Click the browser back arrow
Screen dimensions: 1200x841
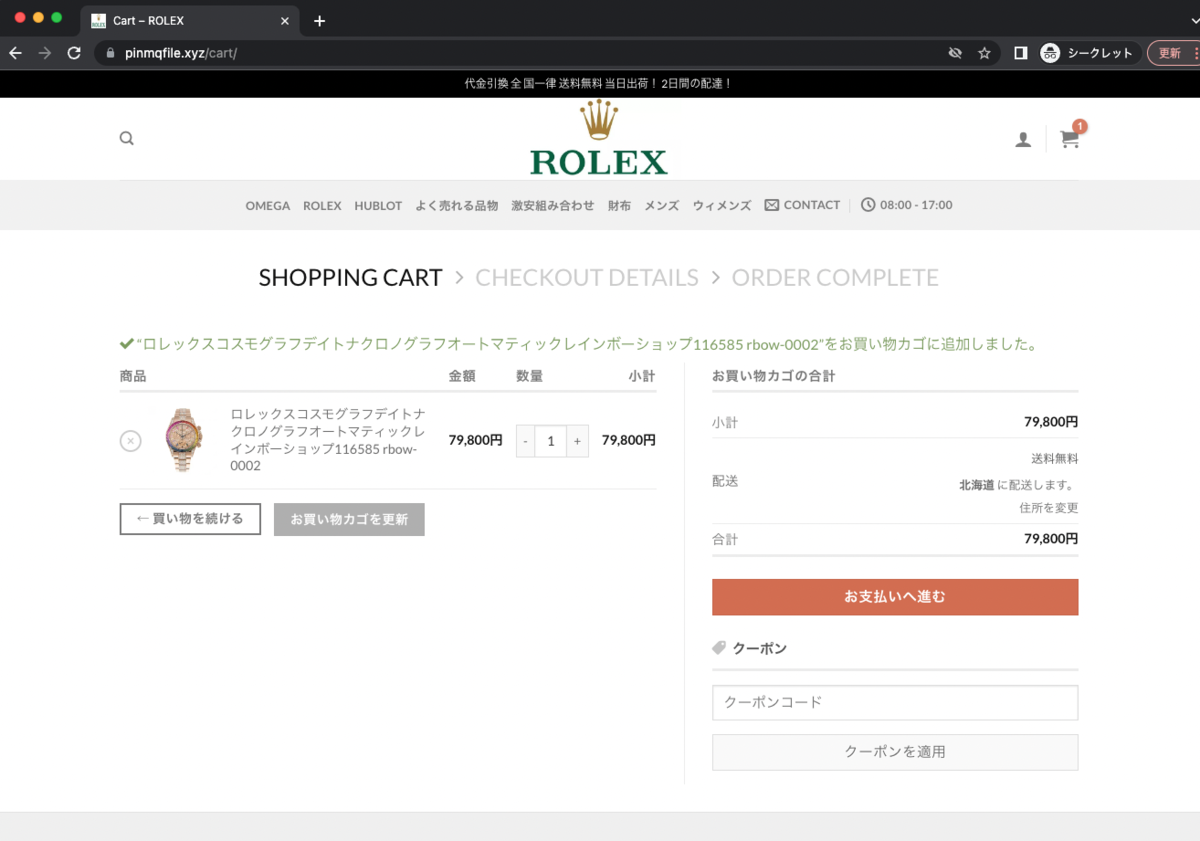click(15, 53)
